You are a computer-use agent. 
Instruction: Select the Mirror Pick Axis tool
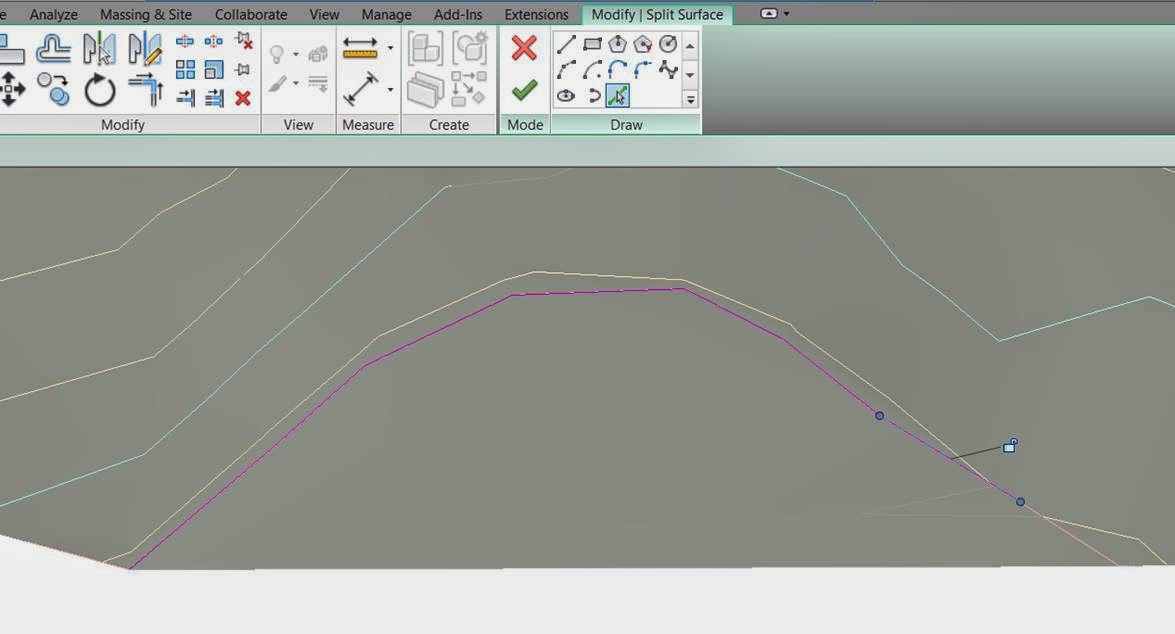click(x=100, y=45)
